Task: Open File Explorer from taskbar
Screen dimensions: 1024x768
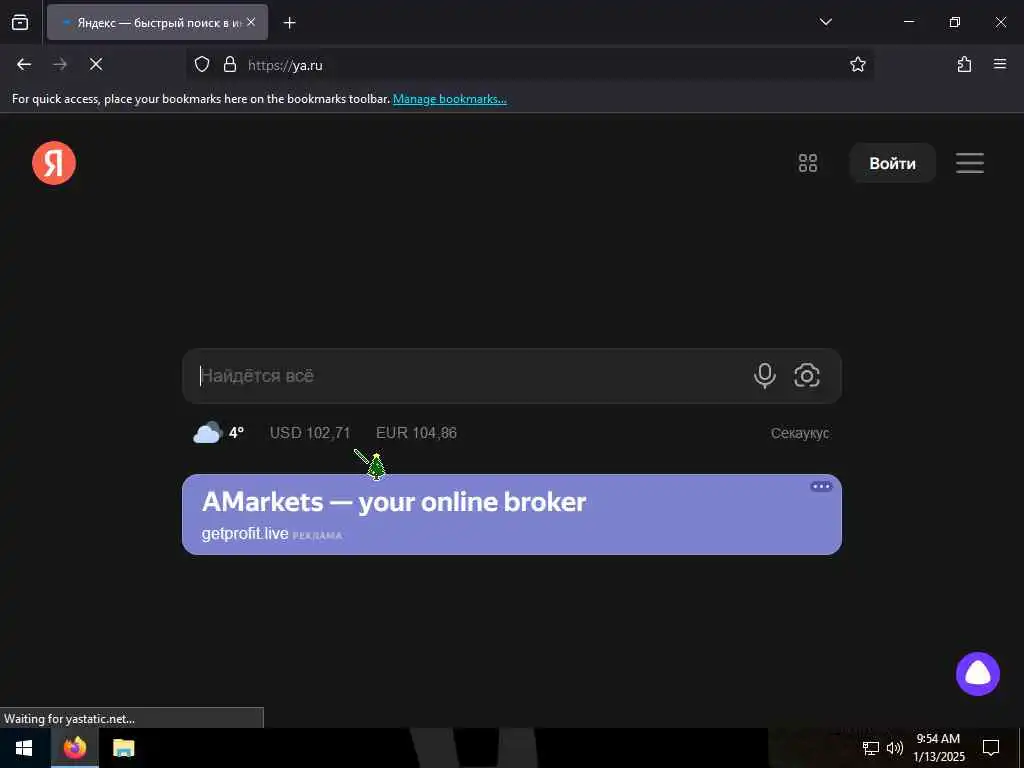Action: [x=123, y=748]
